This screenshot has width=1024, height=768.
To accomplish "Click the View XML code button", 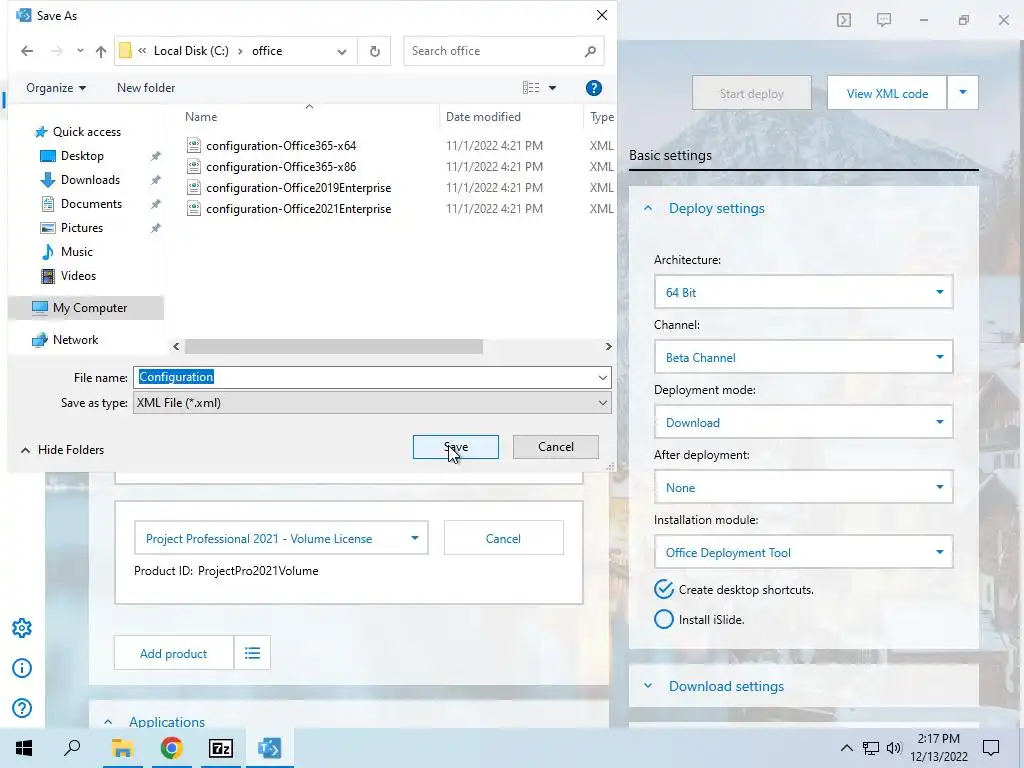I will [x=886, y=93].
